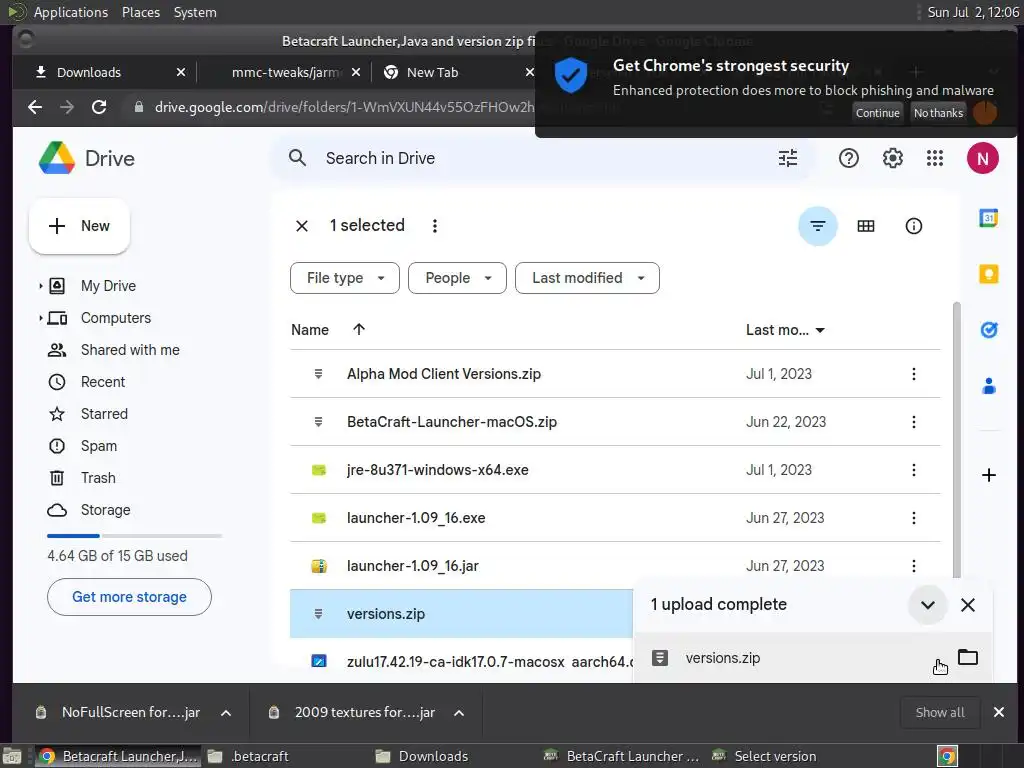The height and width of the screenshot is (768, 1024).
Task: Close the downloads shelf bar
Action: click(x=999, y=712)
